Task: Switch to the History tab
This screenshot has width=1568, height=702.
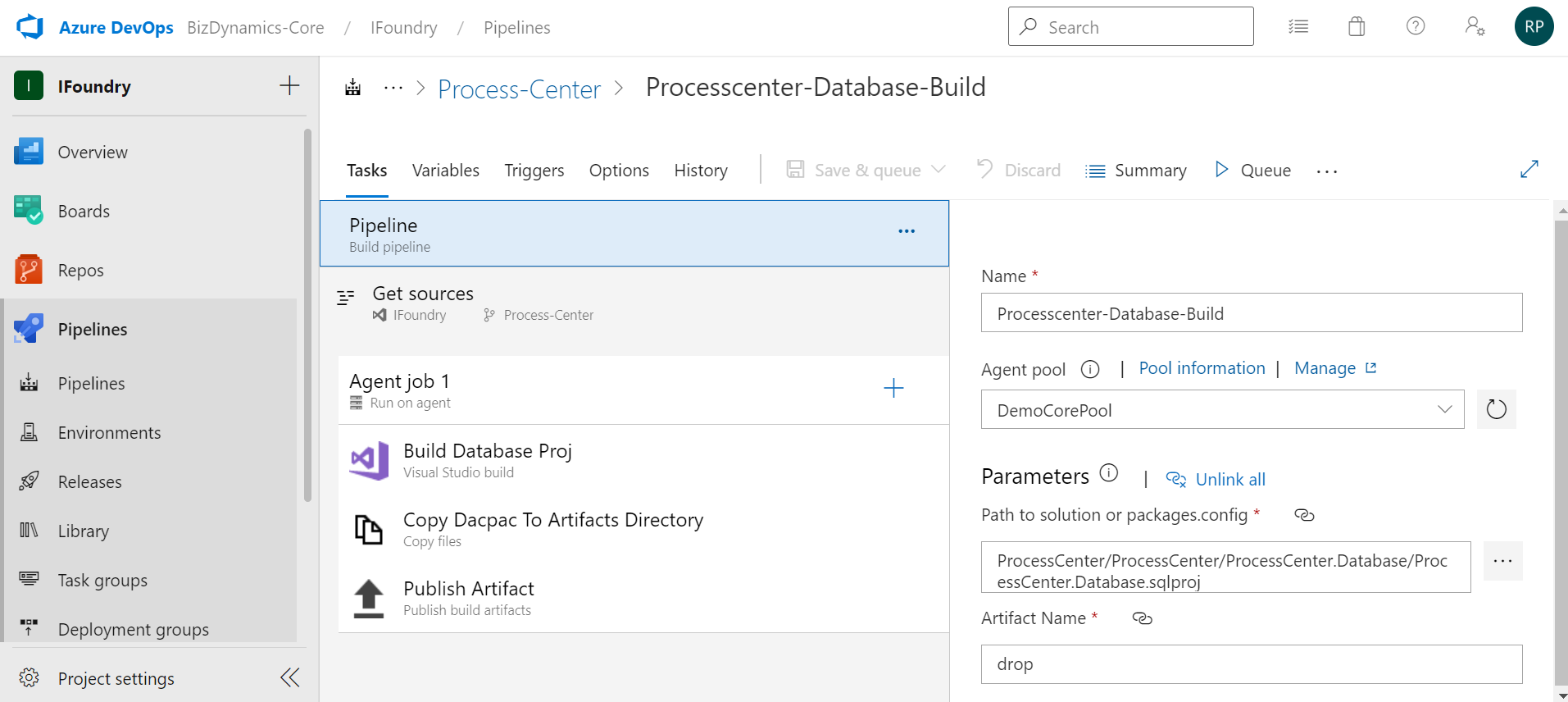Action: click(x=701, y=171)
